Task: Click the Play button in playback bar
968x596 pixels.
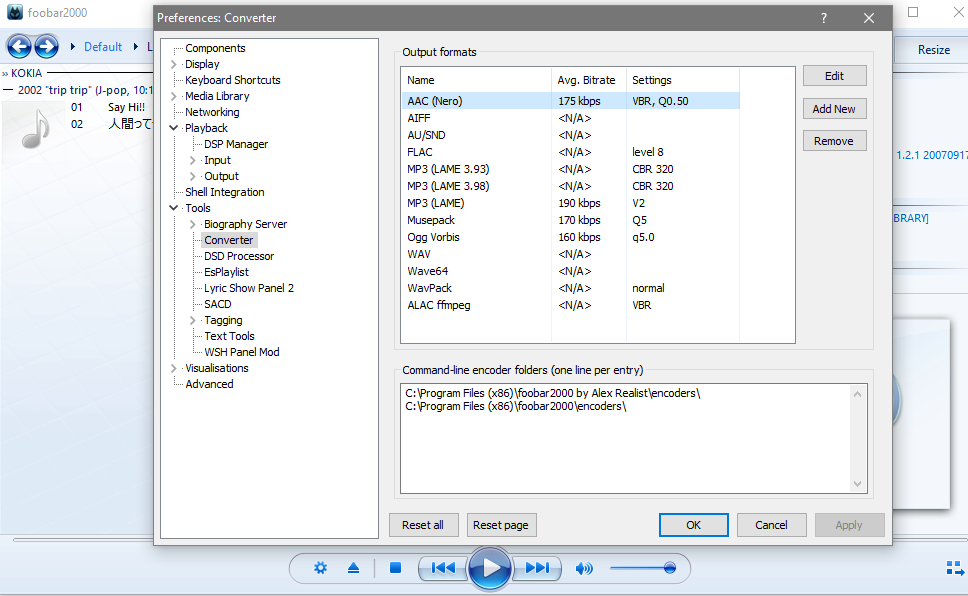Action: coord(490,568)
